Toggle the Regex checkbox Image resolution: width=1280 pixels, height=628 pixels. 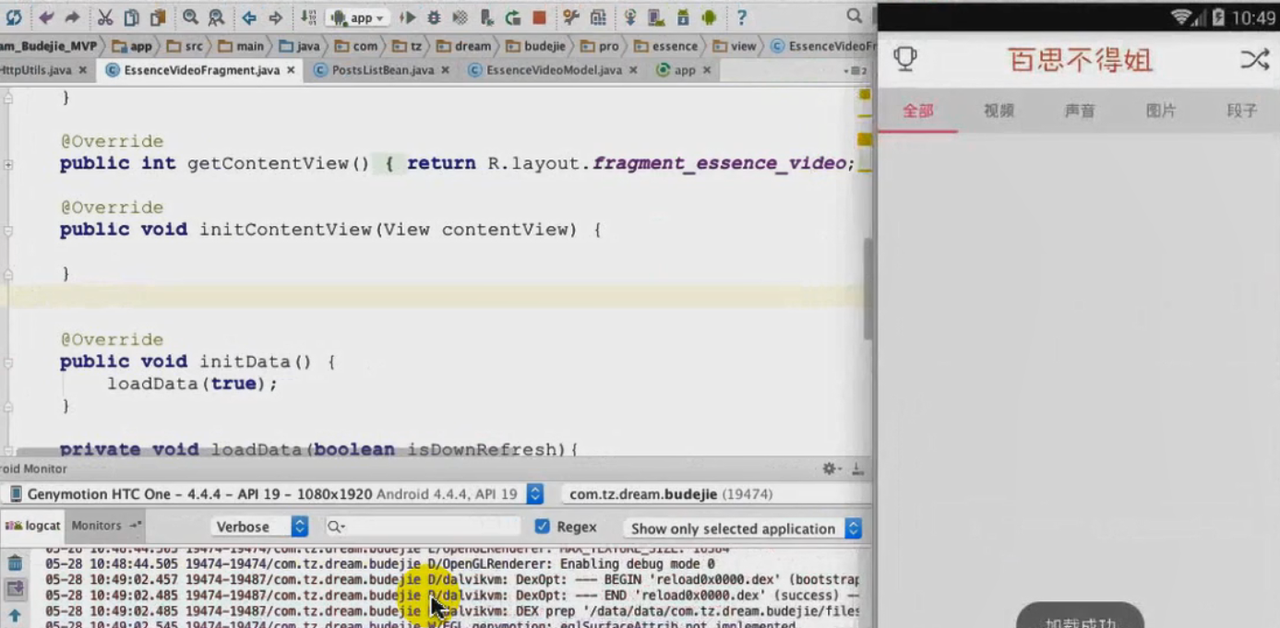(542, 527)
